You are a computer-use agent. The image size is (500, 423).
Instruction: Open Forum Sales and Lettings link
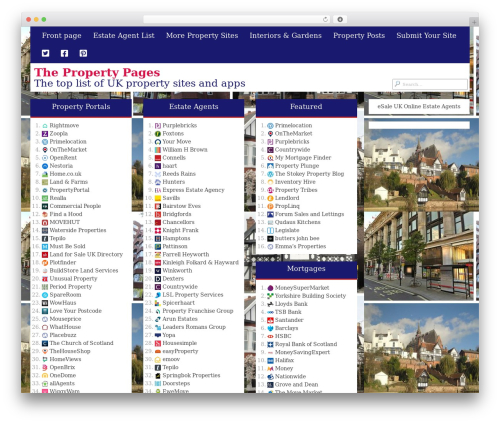(x=309, y=214)
